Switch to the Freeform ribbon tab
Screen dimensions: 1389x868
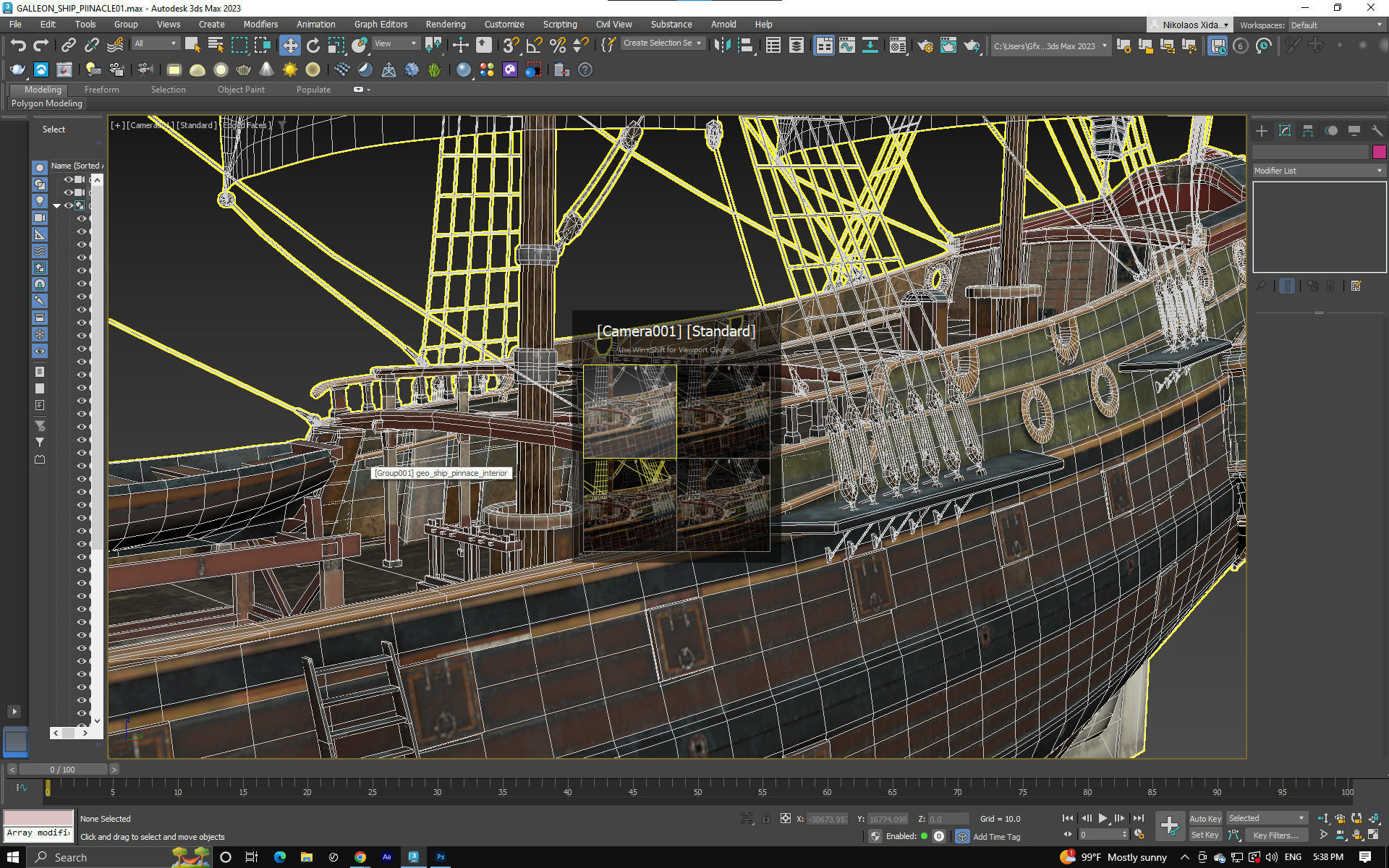pos(101,90)
